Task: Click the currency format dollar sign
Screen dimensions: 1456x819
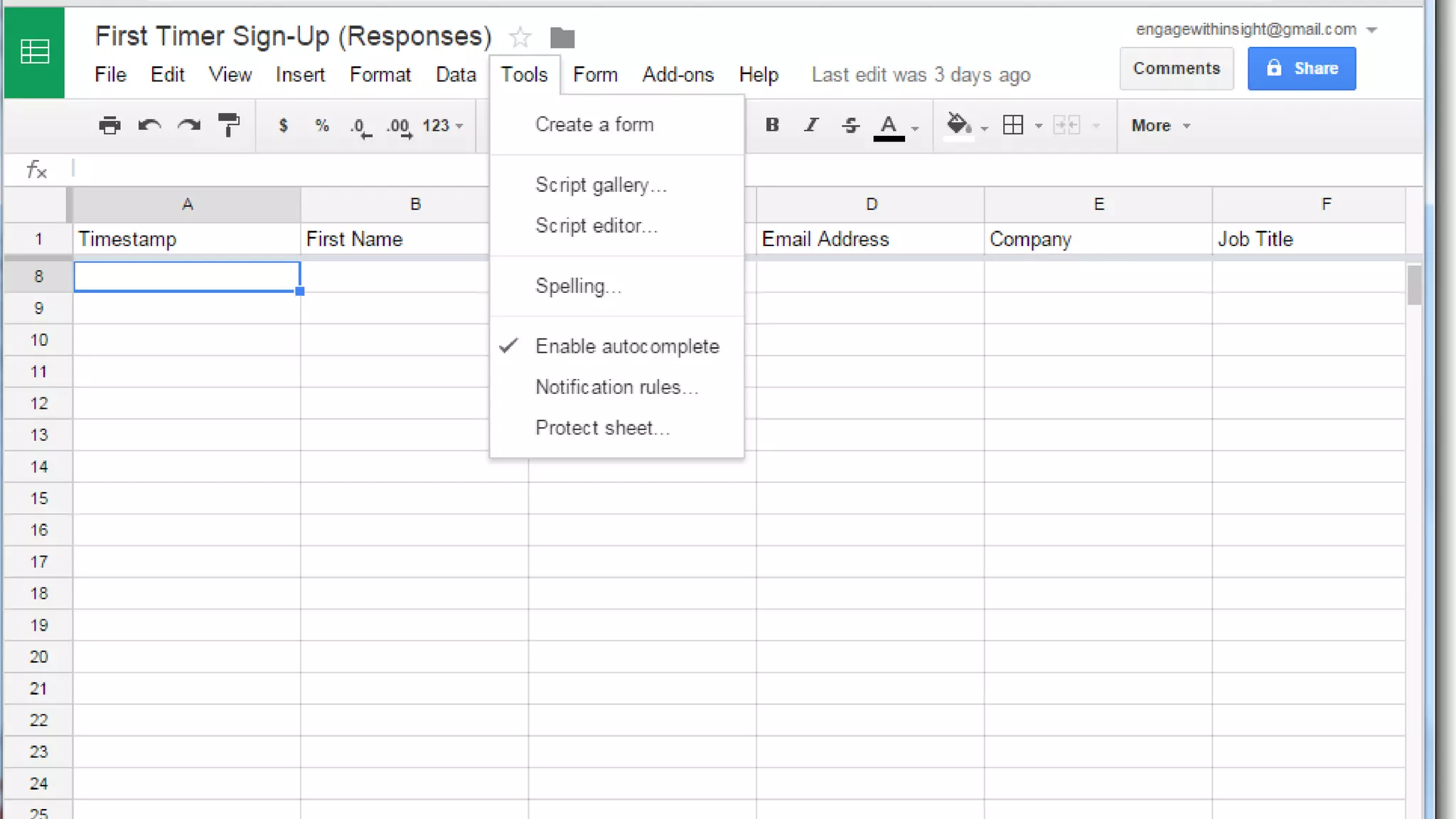Action: click(x=283, y=126)
